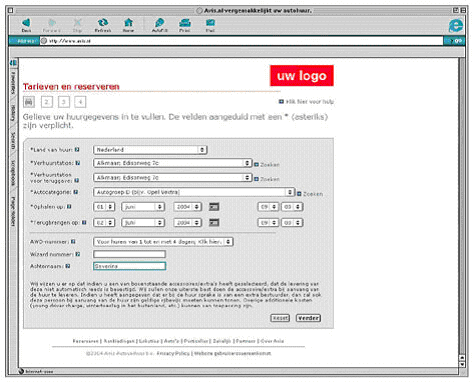
Task: Open the Land van huur dropdown
Action: [150, 150]
